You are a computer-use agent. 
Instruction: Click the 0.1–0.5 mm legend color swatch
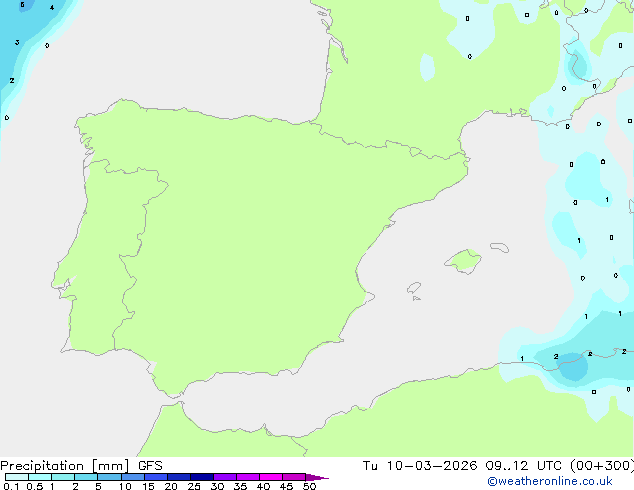coord(17,477)
